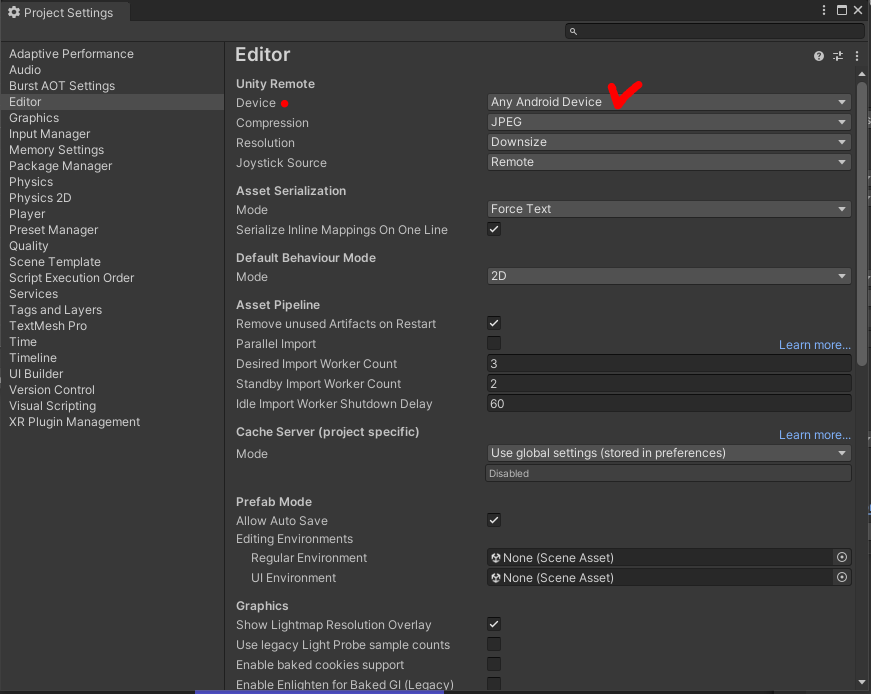Open Player settings category
Viewport: 871px width, 694px height.
[27, 214]
